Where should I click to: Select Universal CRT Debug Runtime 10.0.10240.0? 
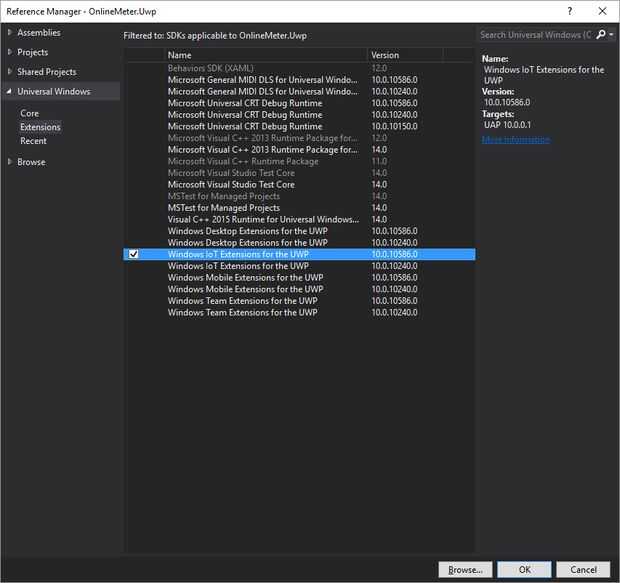(x=299, y=115)
